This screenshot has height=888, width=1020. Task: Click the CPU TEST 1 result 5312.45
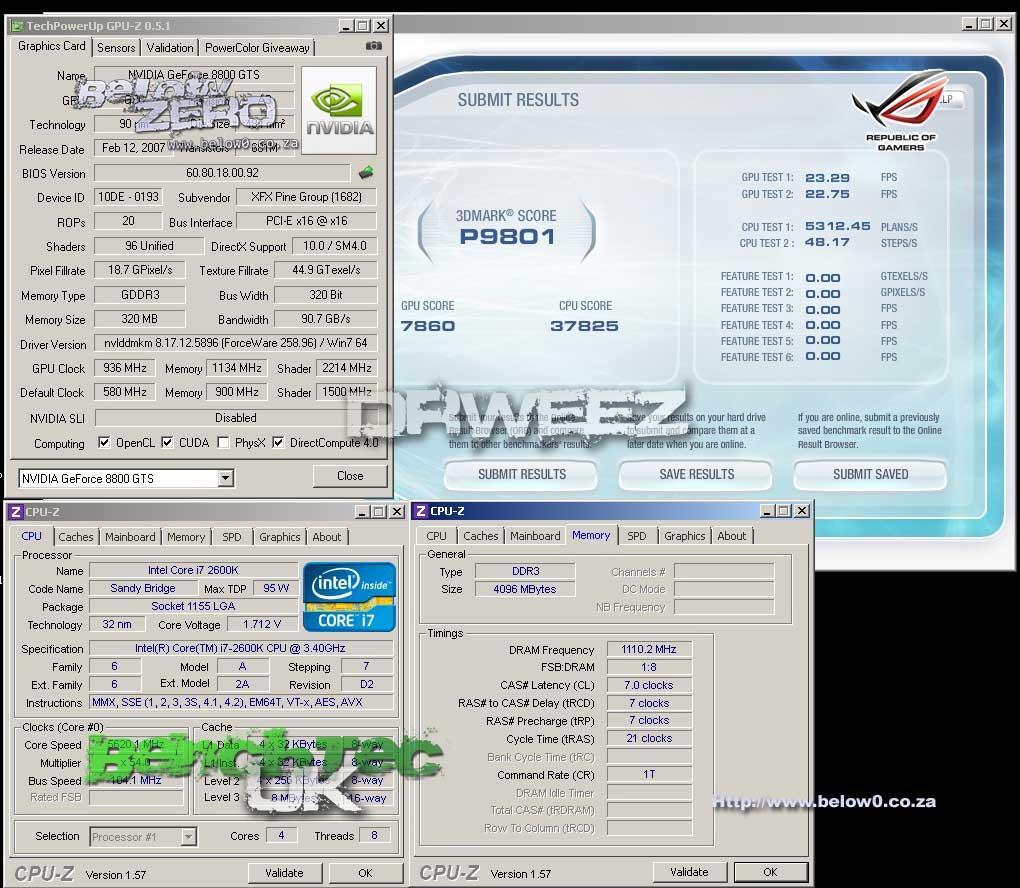tap(837, 226)
